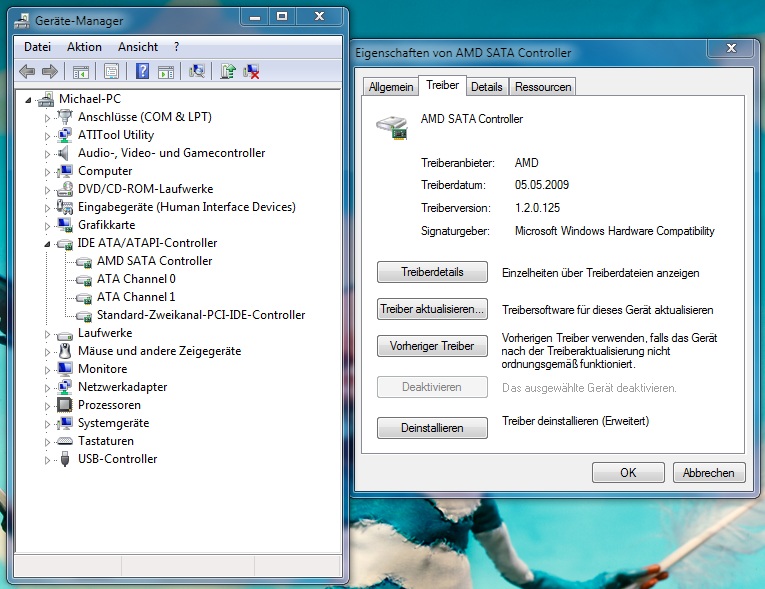Select the Eingabegeräte HID icon
The height and width of the screenshot is (589, 765).
[x=65, y=207]
